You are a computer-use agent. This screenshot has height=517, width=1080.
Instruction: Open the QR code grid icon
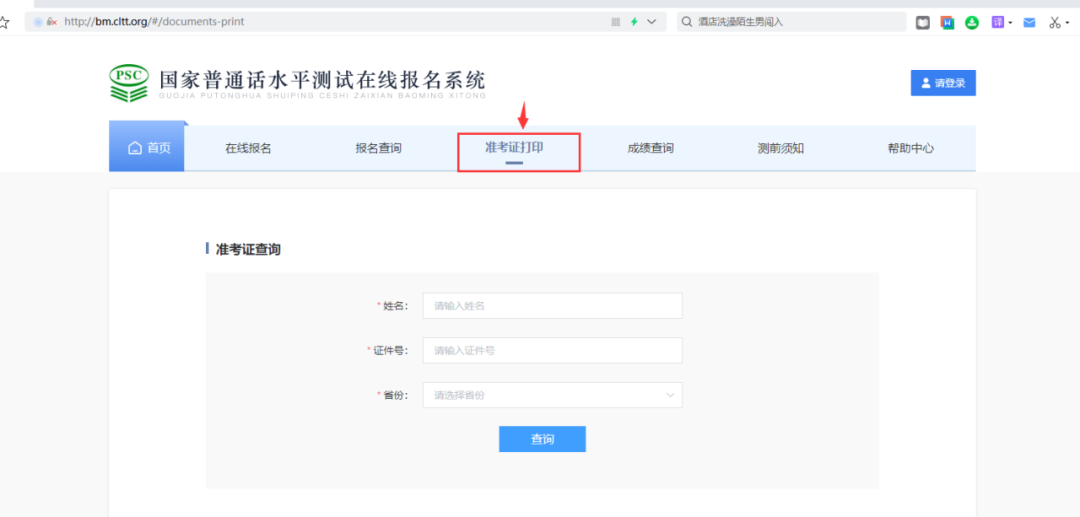[616, 22]
